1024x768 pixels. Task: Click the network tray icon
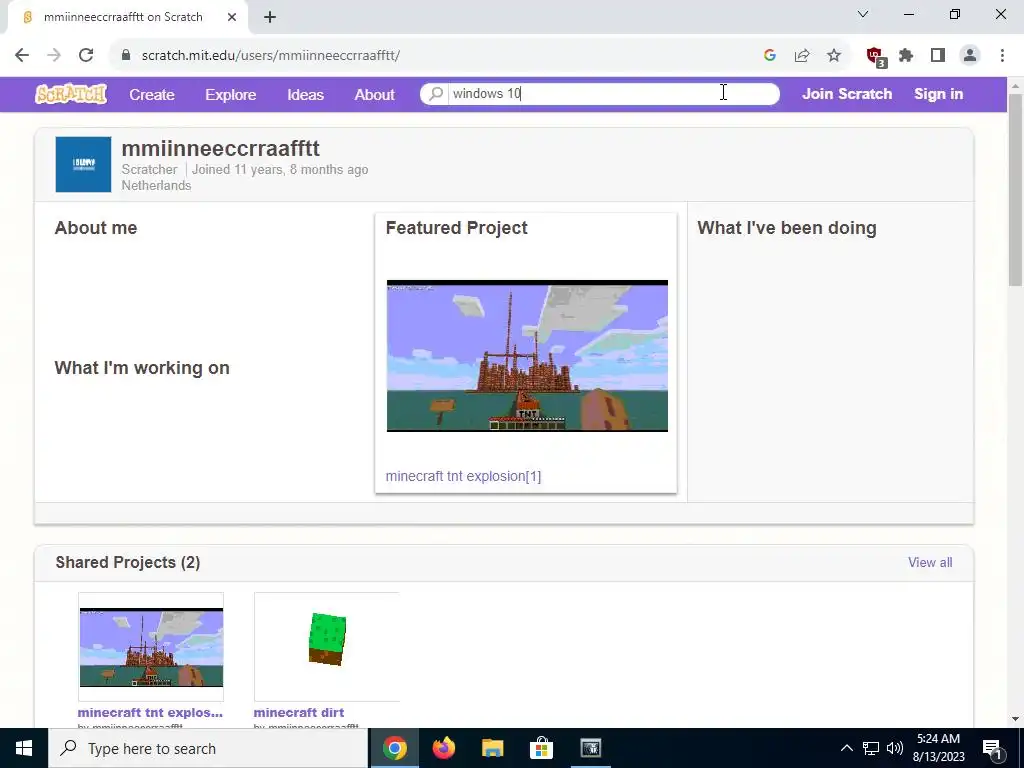[871, 748]
